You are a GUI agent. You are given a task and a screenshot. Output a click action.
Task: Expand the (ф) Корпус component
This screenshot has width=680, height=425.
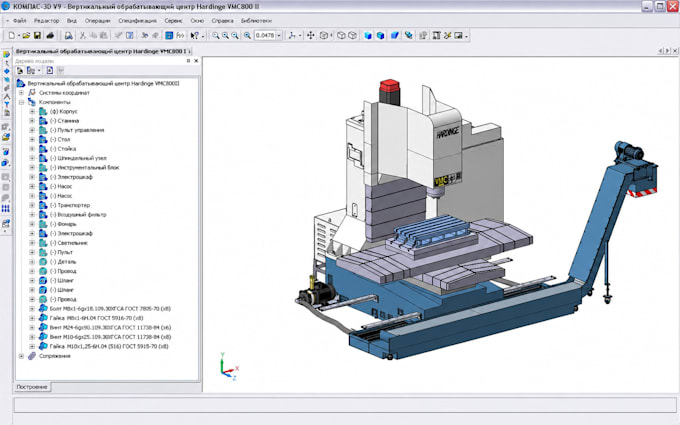click(x=32, y=111)
